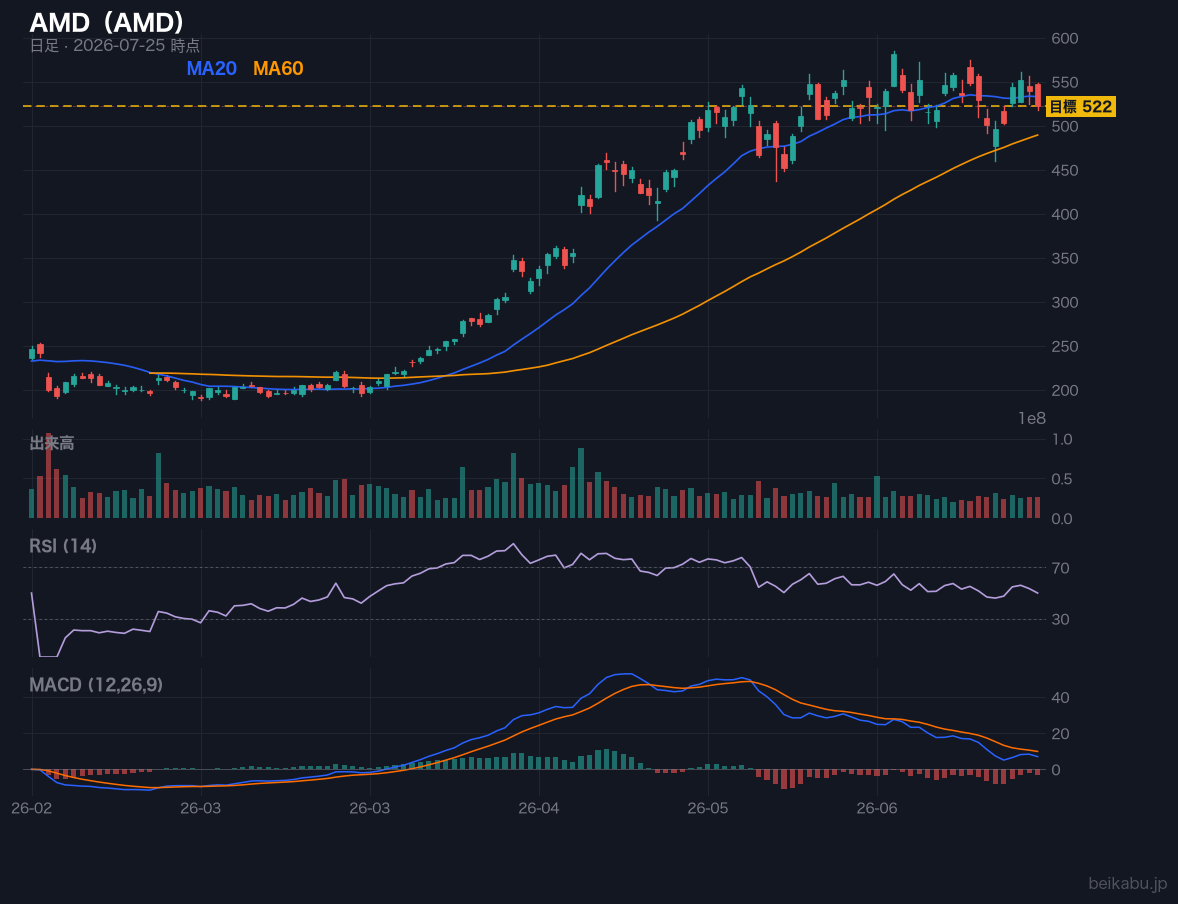Click the 26-04 date axis label
This screenshot has width=1178, height=904.
coord(539,808)
